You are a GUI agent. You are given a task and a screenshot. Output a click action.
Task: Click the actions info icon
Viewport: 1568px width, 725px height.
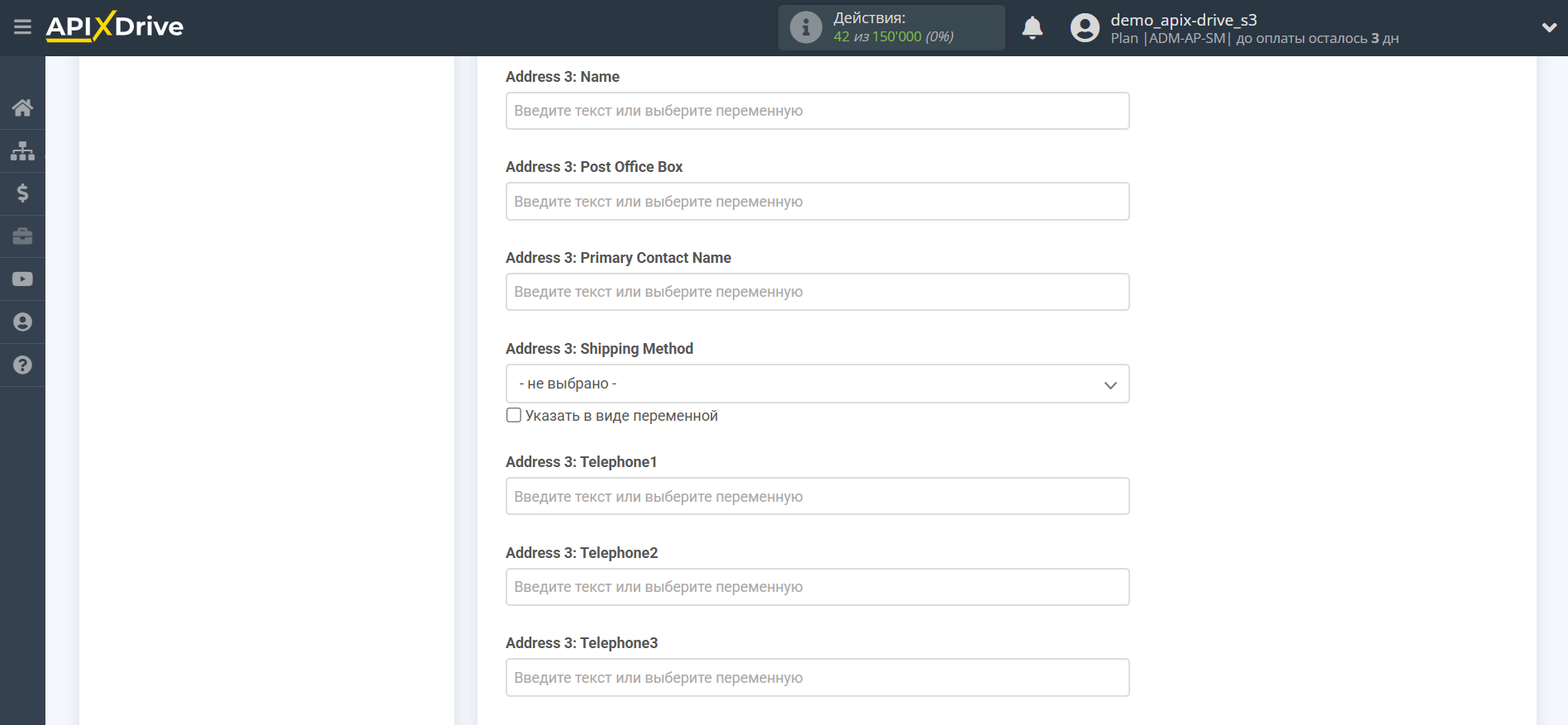click(805, 27)
